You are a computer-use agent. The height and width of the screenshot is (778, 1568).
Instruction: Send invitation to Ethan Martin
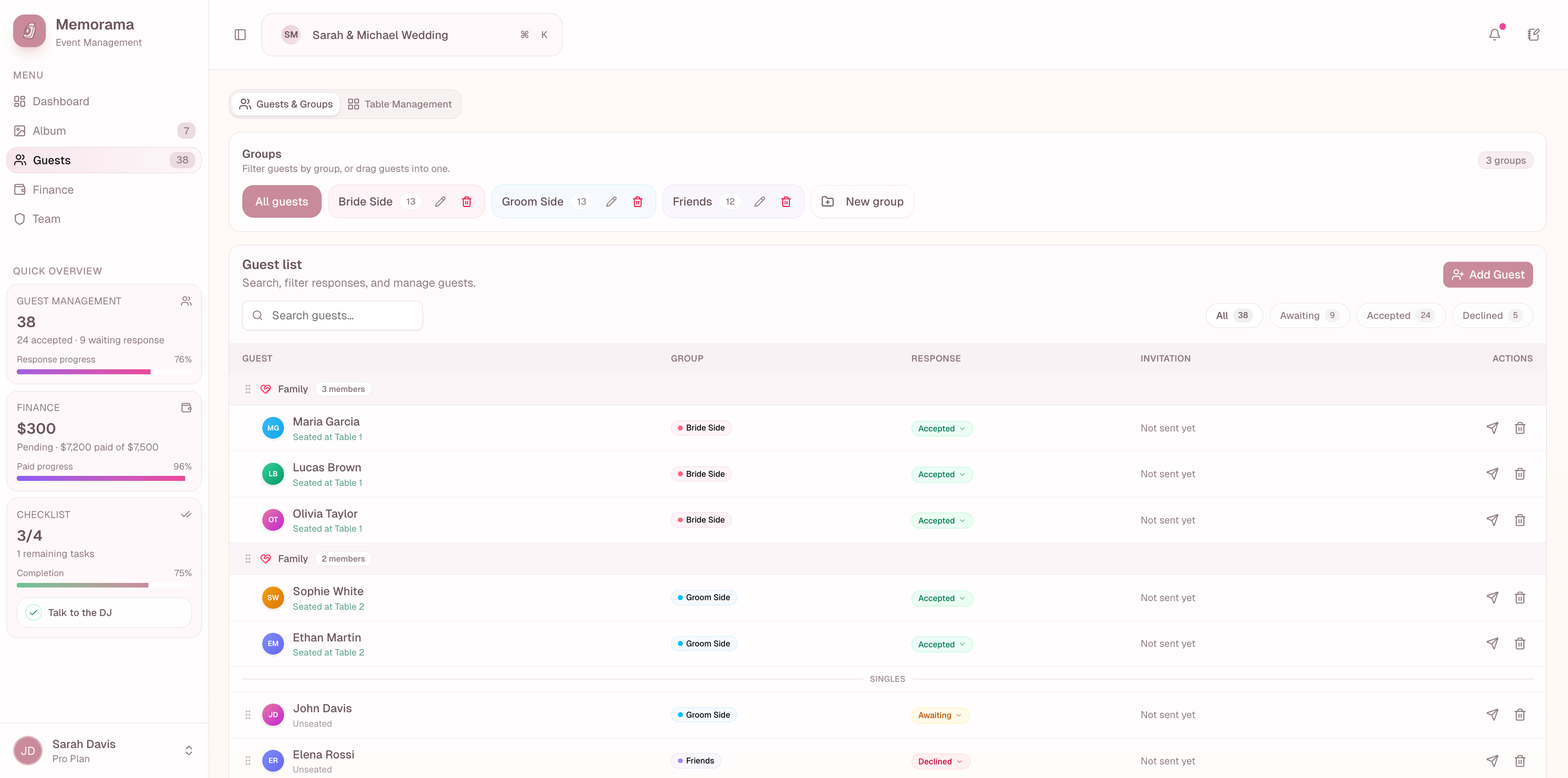point(1492,643)
